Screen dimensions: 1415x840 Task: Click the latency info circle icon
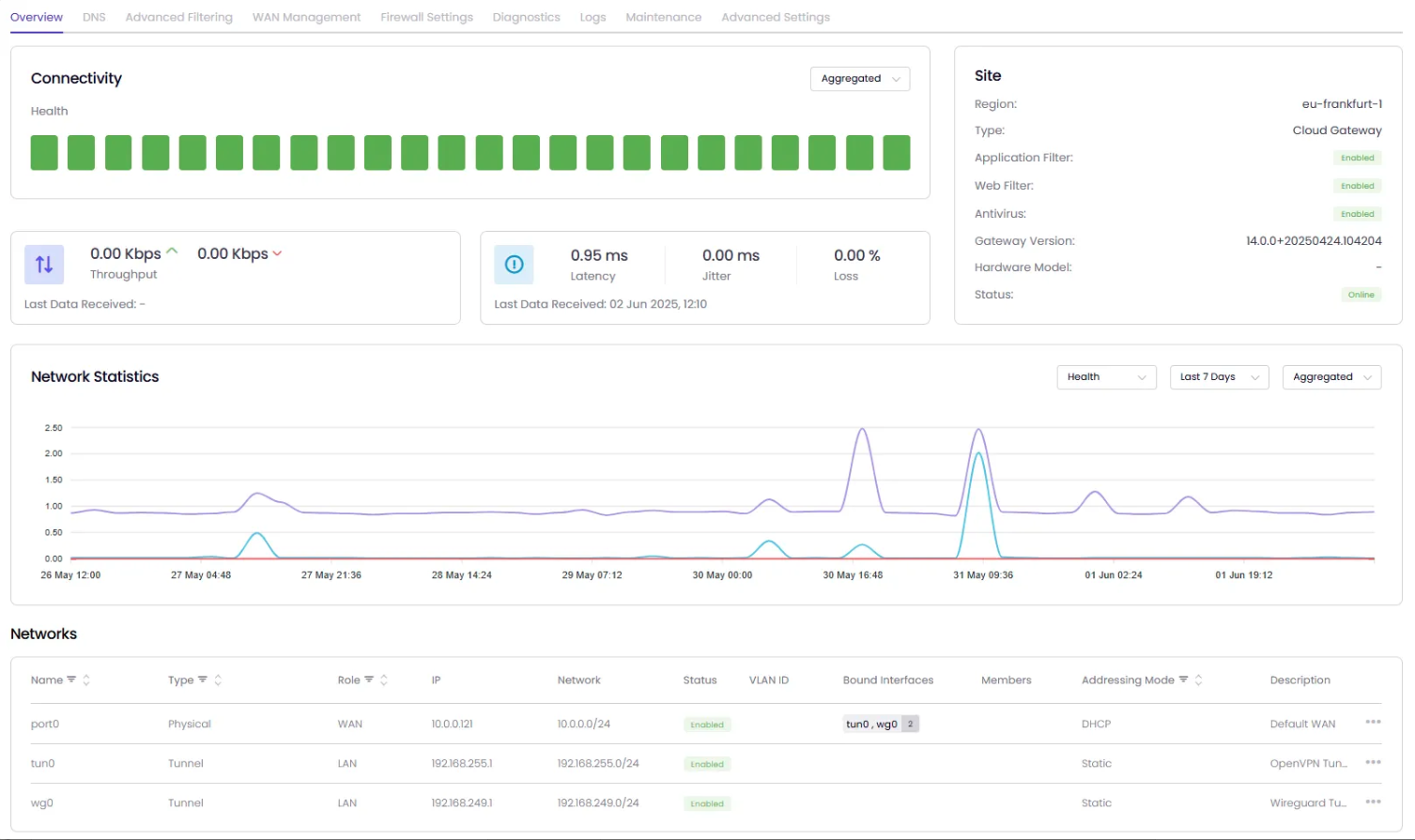coord(514,265)
